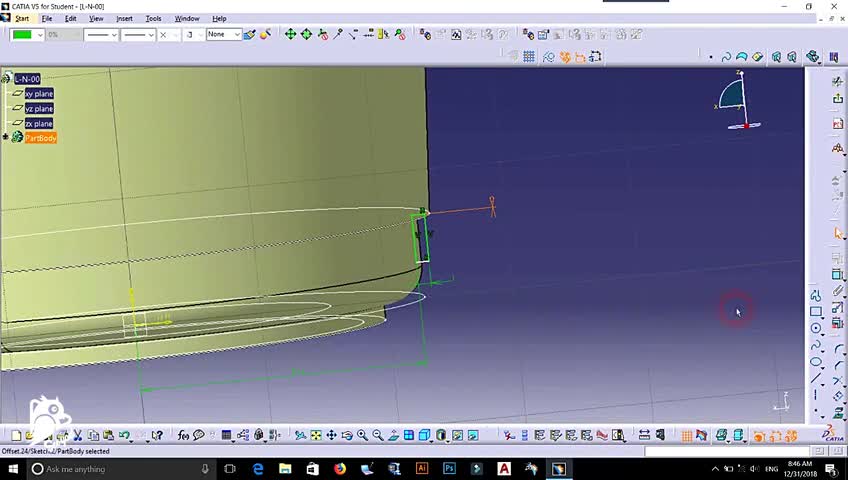This screenshot has height=480, width=848.
Task: Click the Cortana Ask me anything search box
Action: click(x=120, y=469)
